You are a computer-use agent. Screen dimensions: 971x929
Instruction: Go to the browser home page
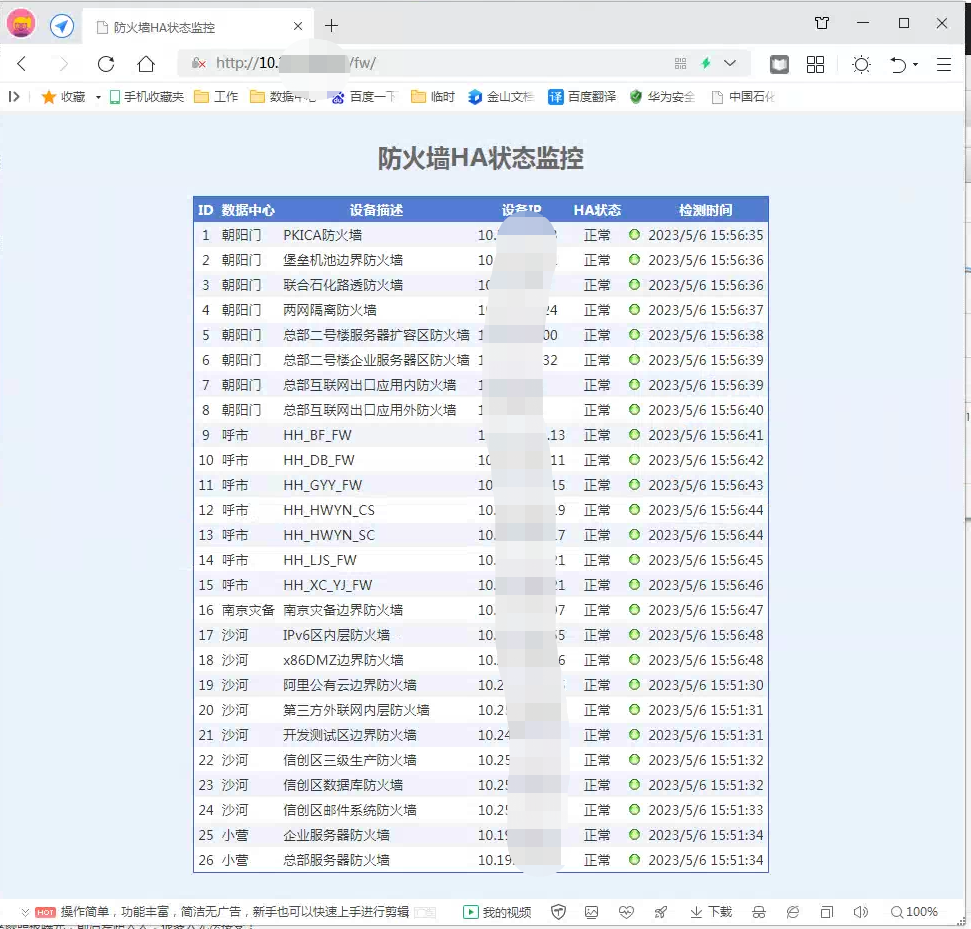click(x=146, y=64)
